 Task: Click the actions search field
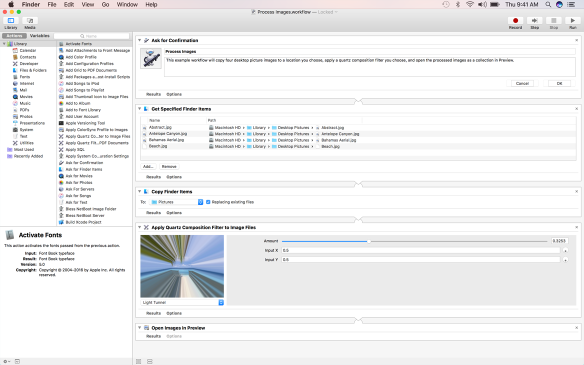coord(92,36)
